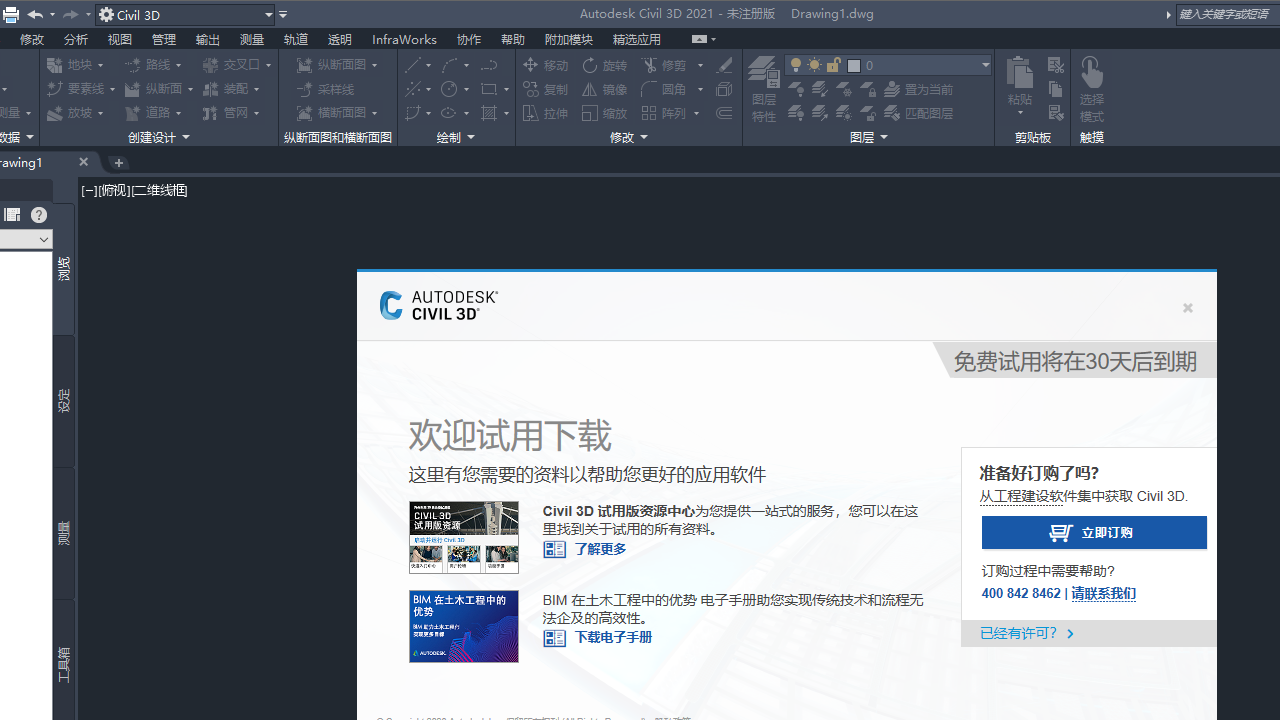Open the Civil 3D workspace selector
The width and height of the screenshot is (1280, 720).
[x=185, y=15]
